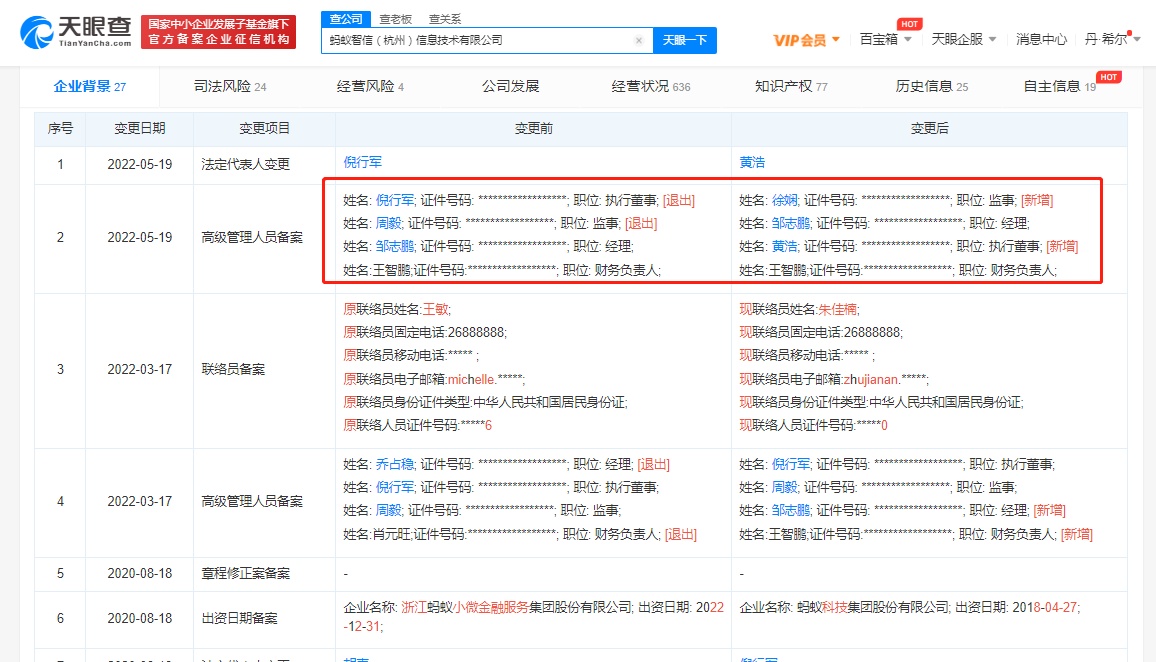Click 周毅 marked 退出 in row 2
Image resolution: width=1156 pixels, height=662 pixels.
tap(389, 223)
